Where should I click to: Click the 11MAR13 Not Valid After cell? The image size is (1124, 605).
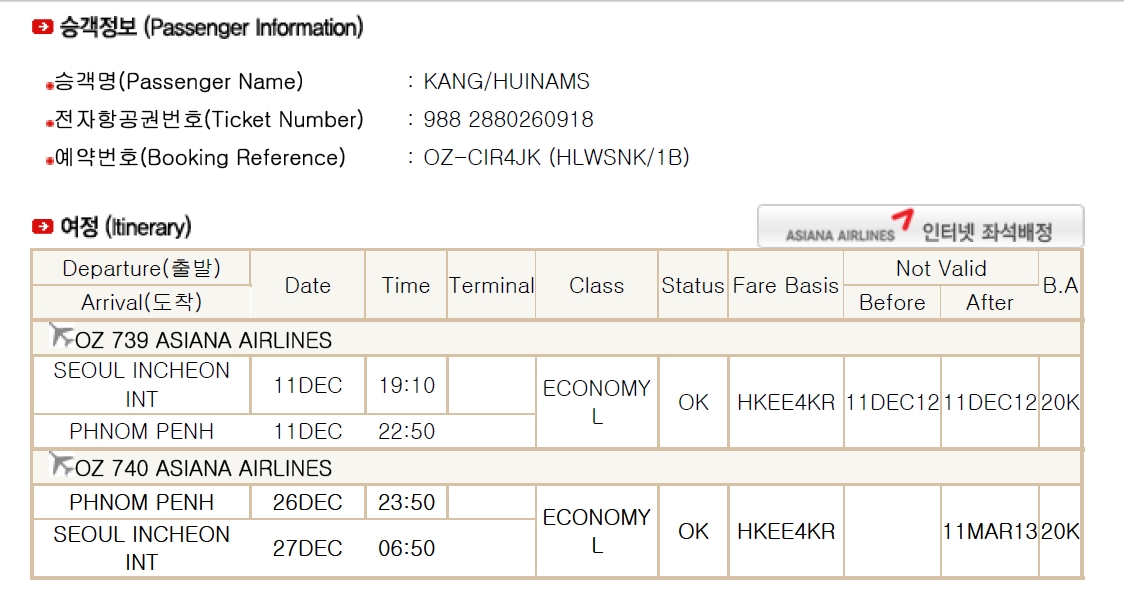[x=989, y=531]
